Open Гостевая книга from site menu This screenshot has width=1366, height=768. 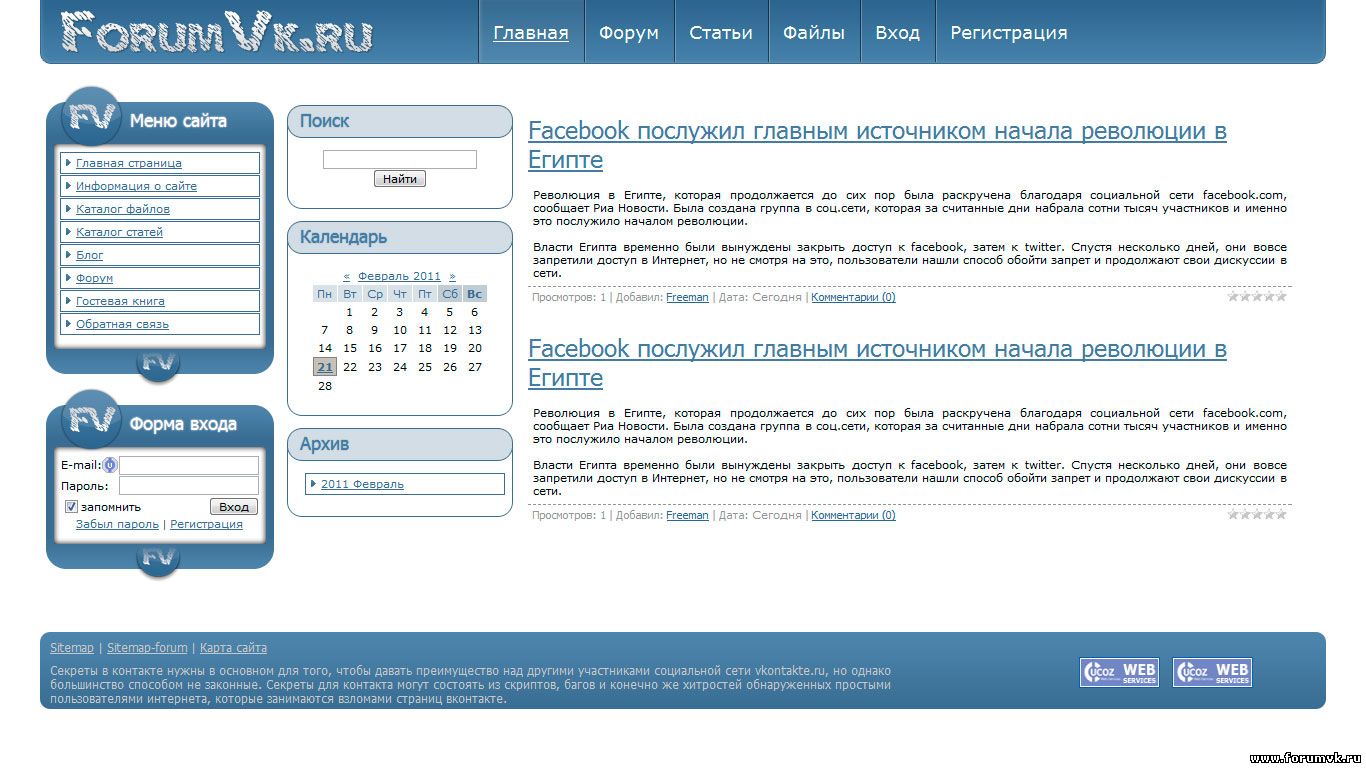click(x=160, y=301)
